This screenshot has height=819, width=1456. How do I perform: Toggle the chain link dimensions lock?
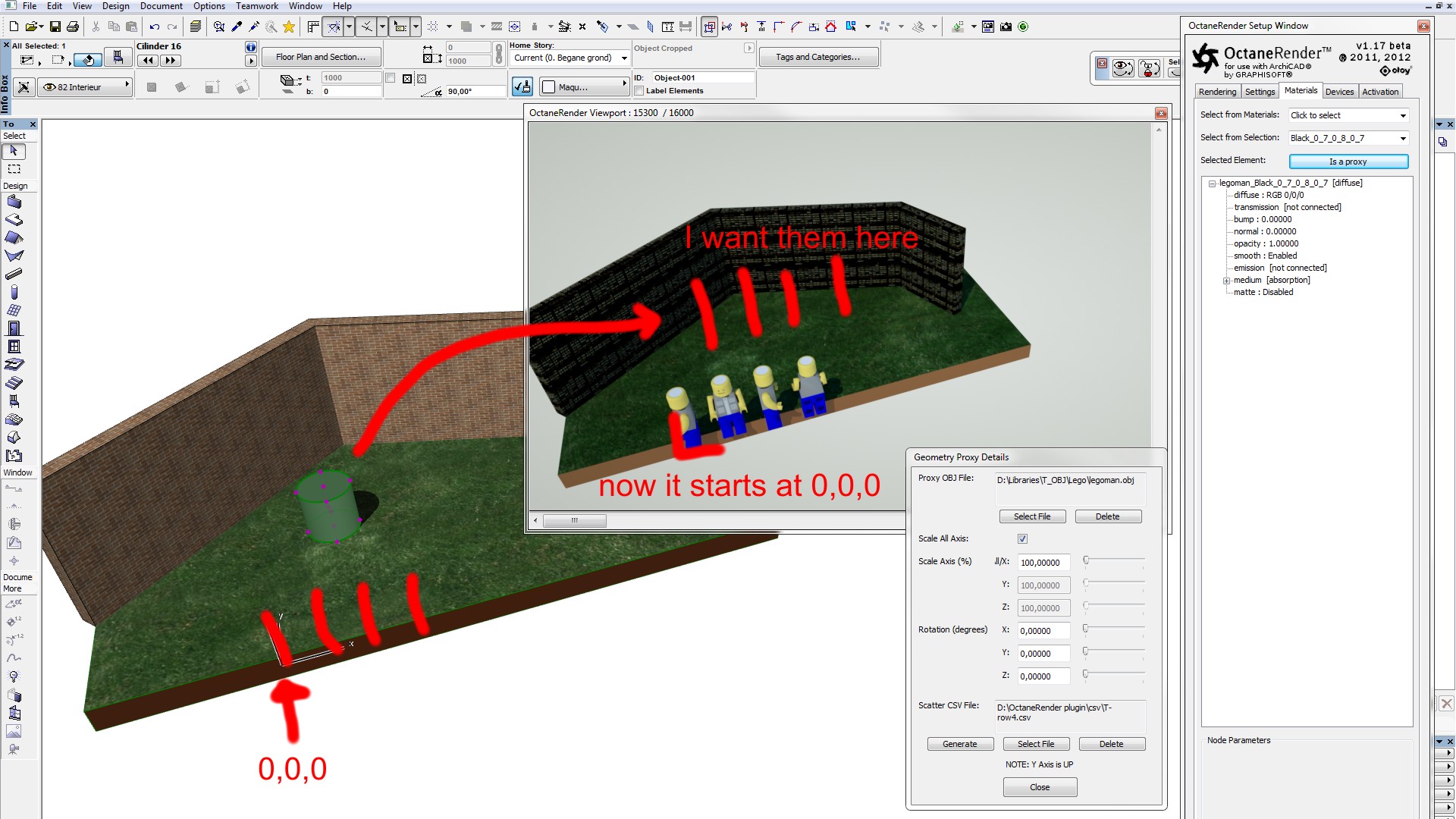498,54
